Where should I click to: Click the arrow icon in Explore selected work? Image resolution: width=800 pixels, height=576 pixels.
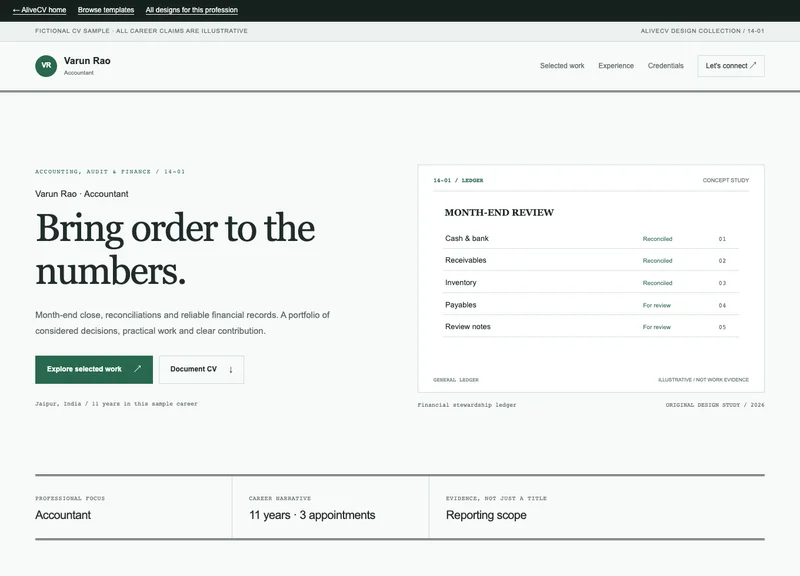pyautogui.click(x=137, y=369)
